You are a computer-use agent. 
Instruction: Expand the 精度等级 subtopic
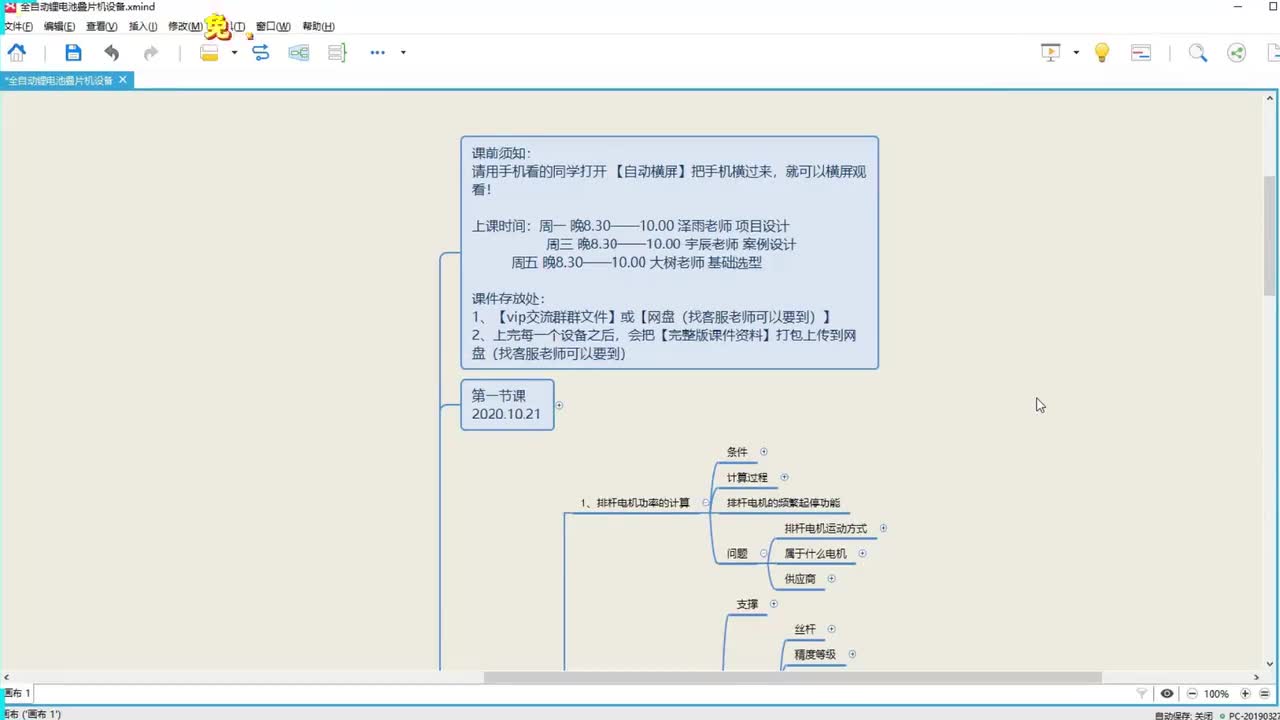point(852,654)
